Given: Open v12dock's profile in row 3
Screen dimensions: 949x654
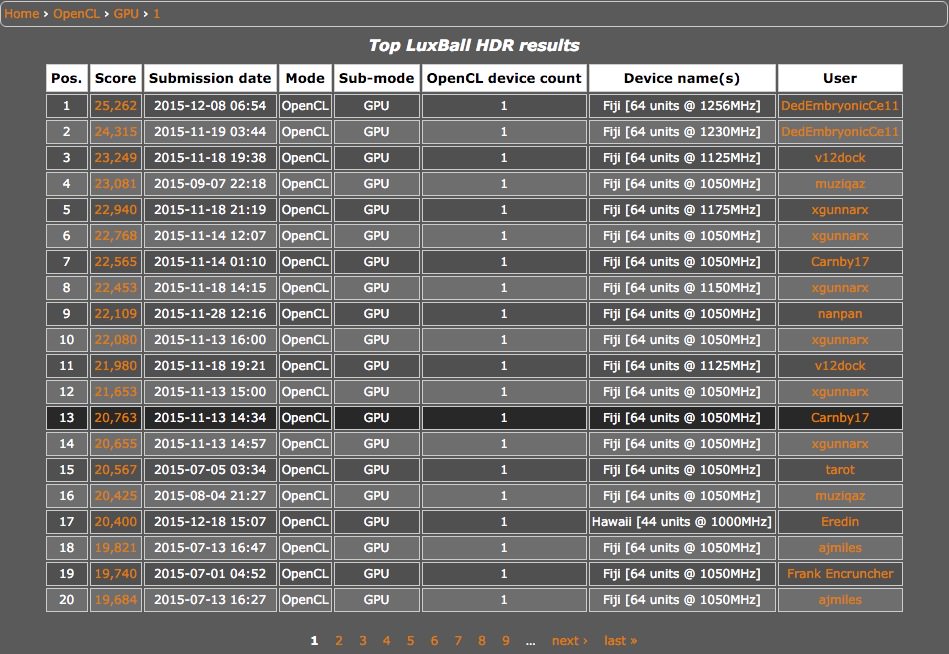Looking at the screenshot, I should click(840, 157).
